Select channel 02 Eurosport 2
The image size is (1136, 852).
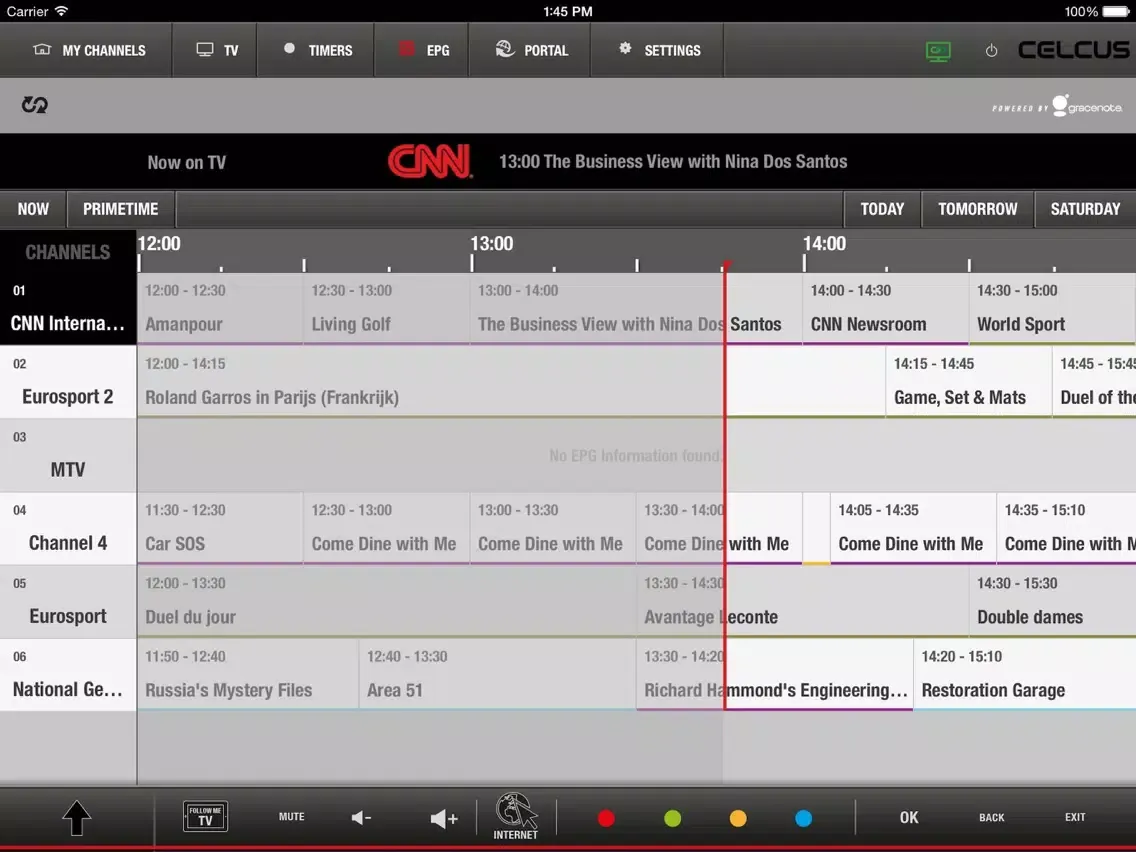68,382
